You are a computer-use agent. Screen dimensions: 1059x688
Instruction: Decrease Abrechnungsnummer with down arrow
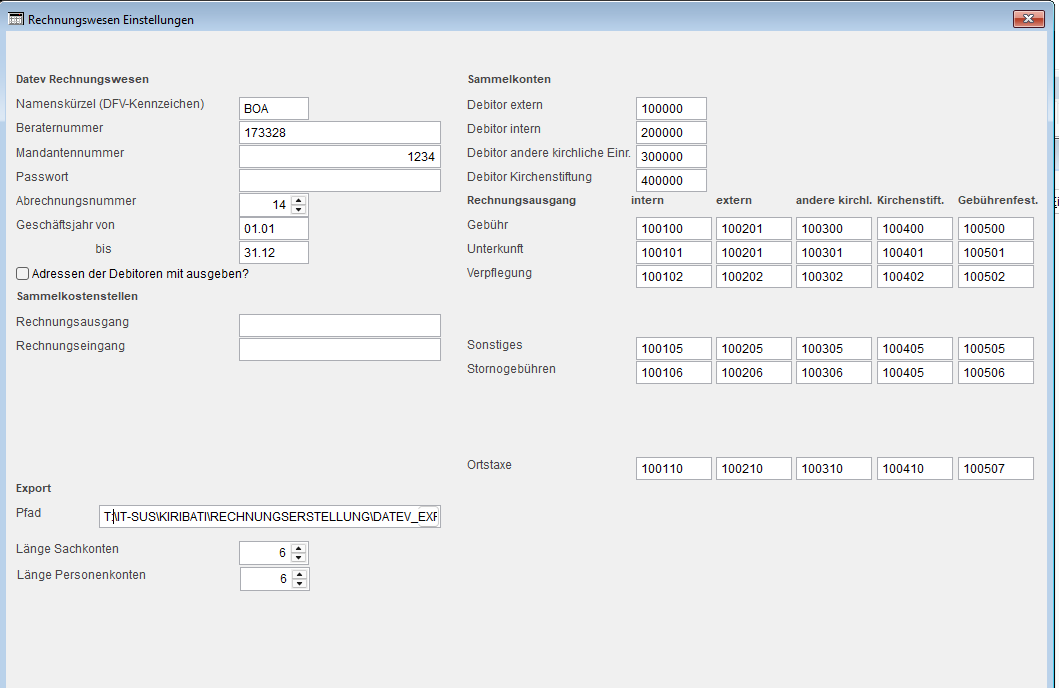pos(299,210)
